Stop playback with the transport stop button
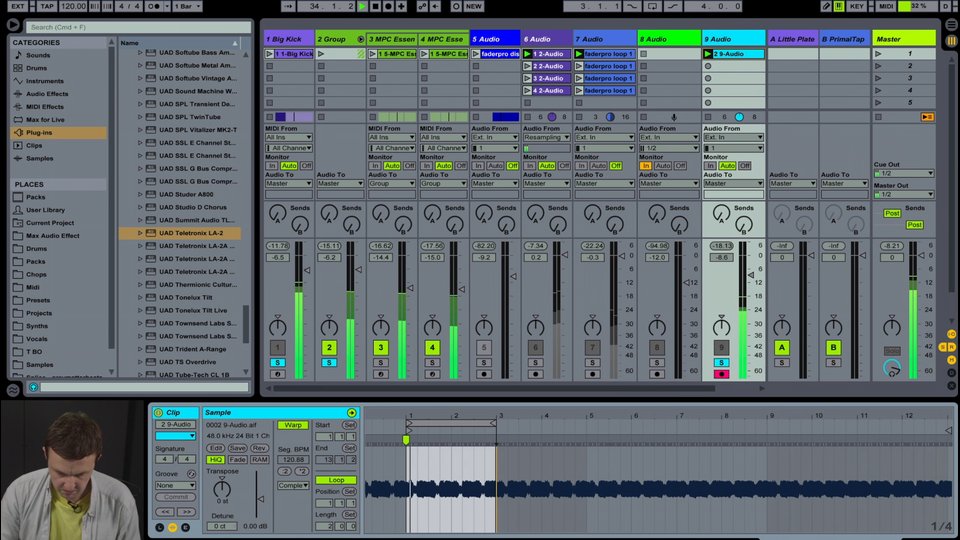 pyautogui.click(x=375, y=6)
